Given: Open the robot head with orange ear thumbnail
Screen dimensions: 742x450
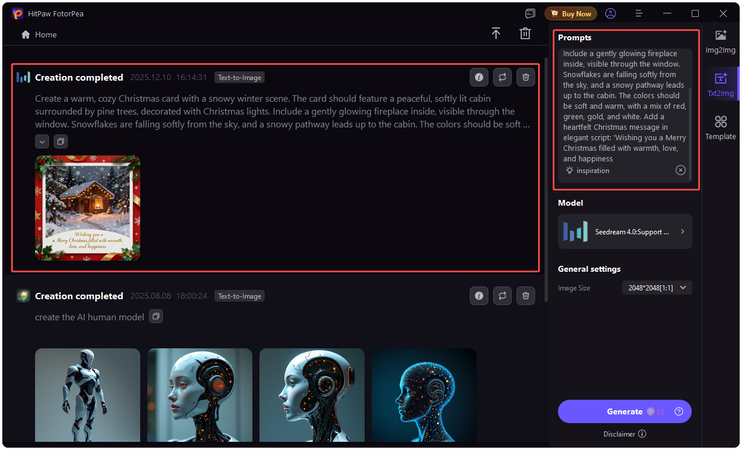Looking at the screenshot, I should 200,395.
